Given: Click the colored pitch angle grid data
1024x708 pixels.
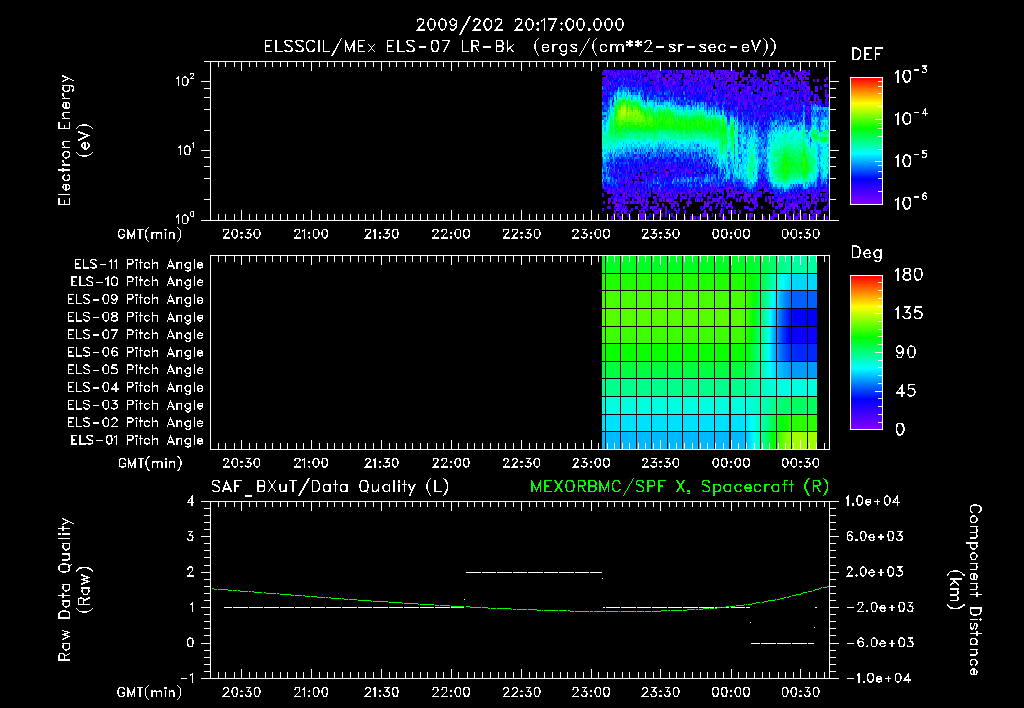Looking at the screenshot, I should point(709,352).
